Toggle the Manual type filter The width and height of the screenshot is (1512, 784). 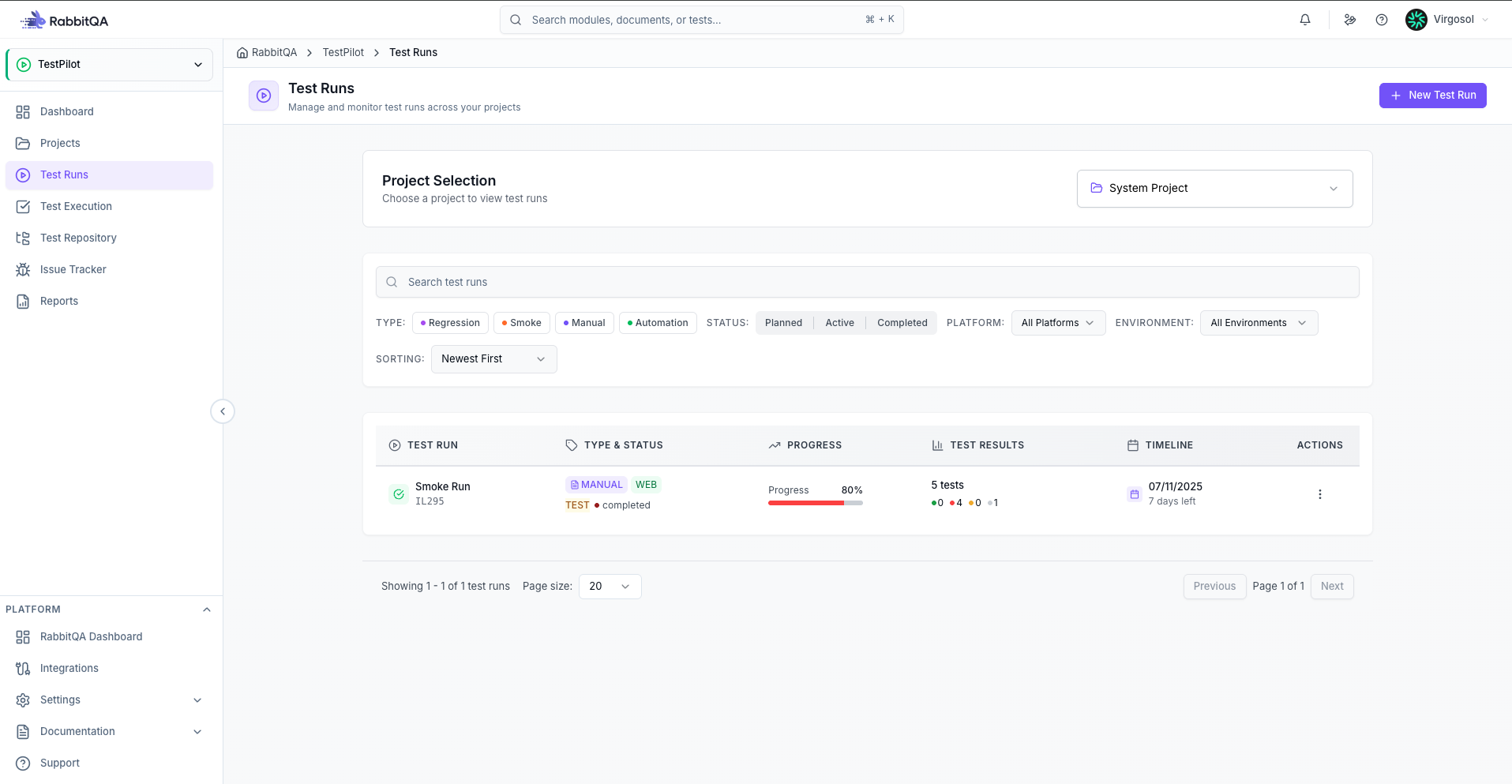click(x=584, y=323)
